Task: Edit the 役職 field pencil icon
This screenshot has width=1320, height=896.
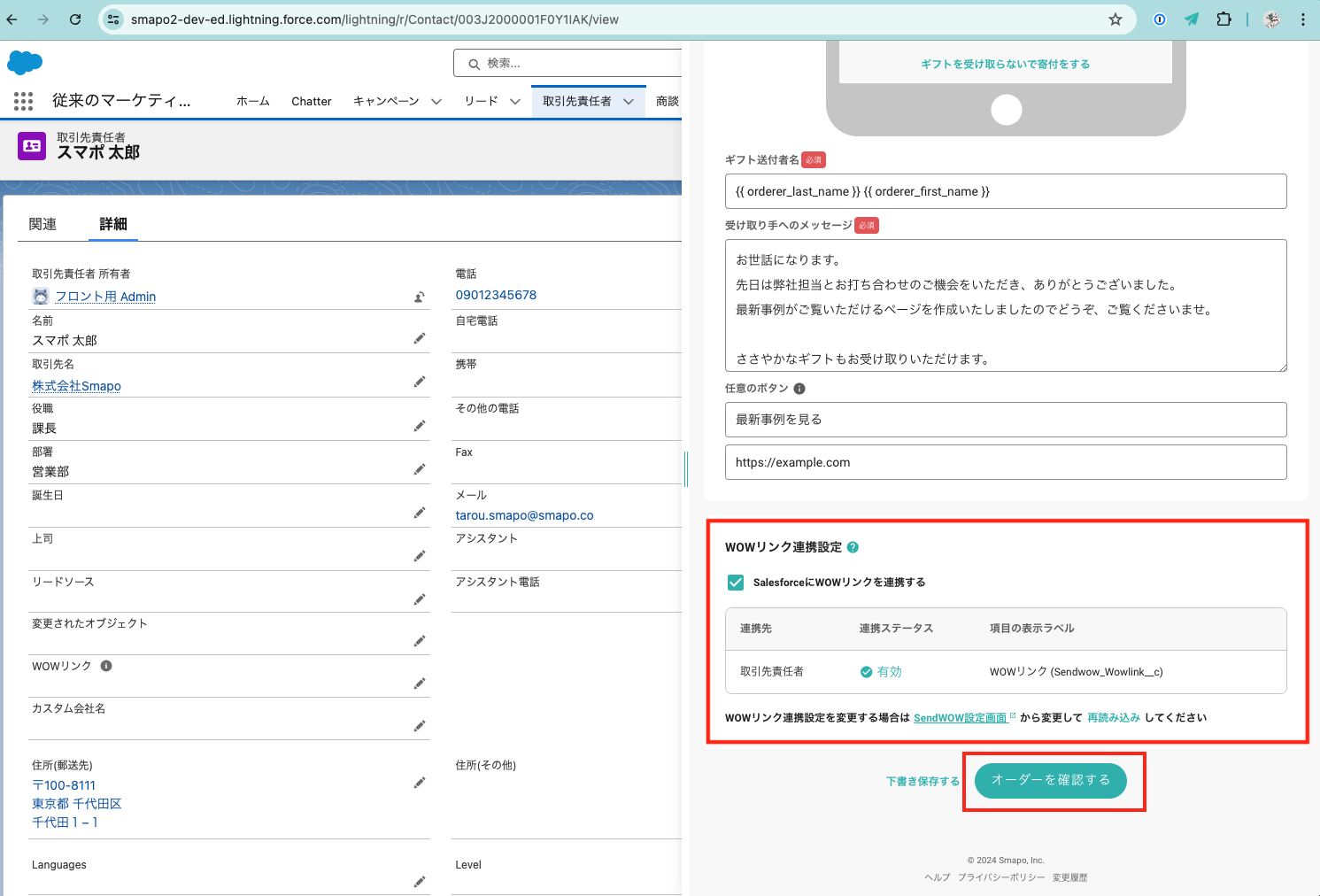Action: pos(420,426)
